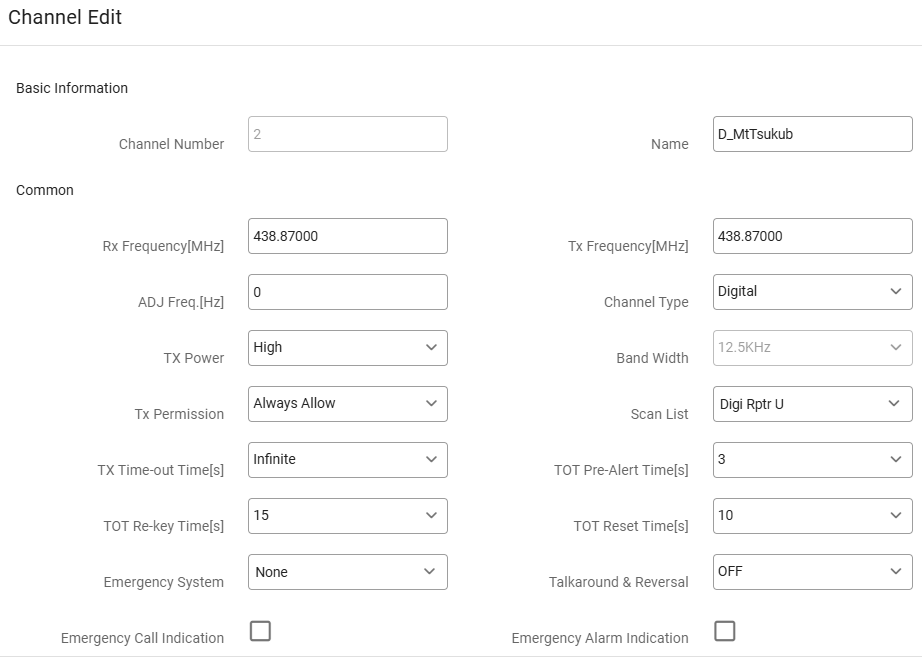Enable the Emergency Call Indication checkbox
922x658 pixels.
click(260, 631)
